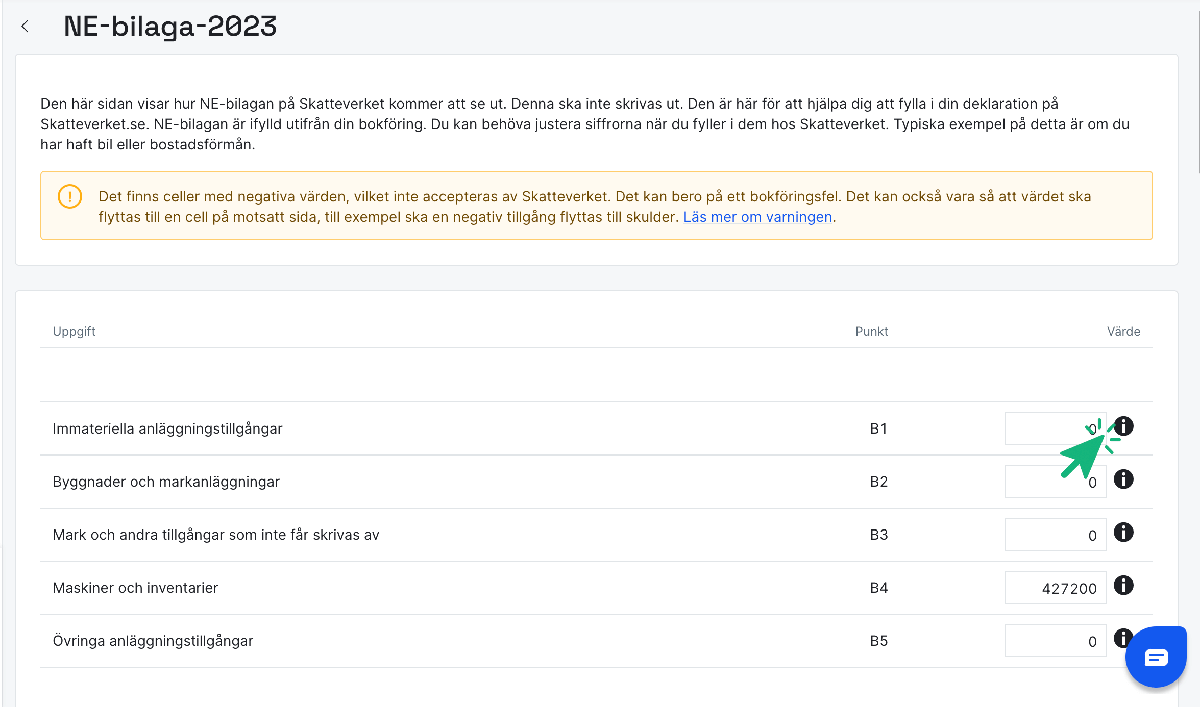The image size is (1200, 707).
Task: Select the 'Maskiner och inventarier' row label
Action: (135, 588)
